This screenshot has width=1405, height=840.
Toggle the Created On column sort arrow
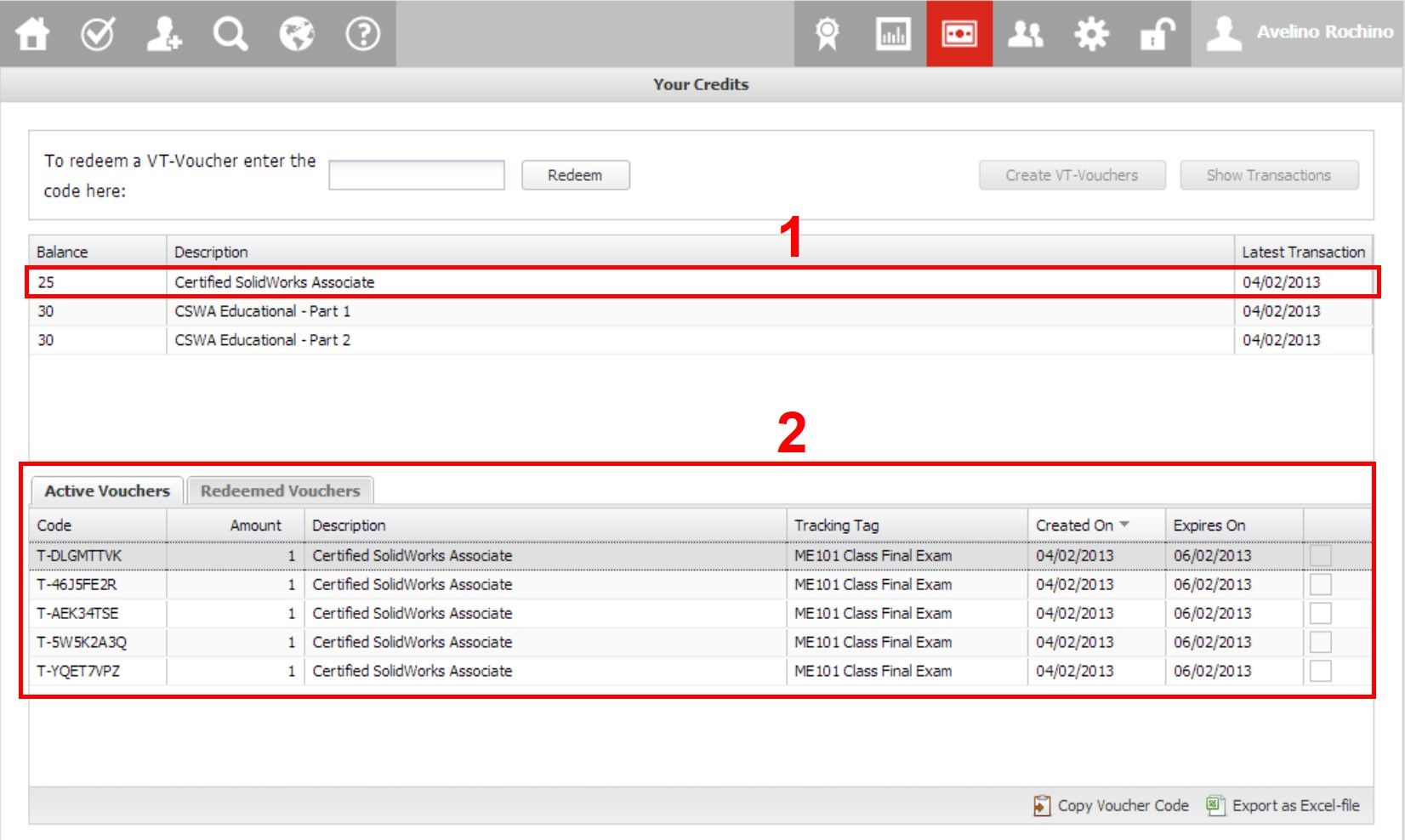pos(1126,525)
